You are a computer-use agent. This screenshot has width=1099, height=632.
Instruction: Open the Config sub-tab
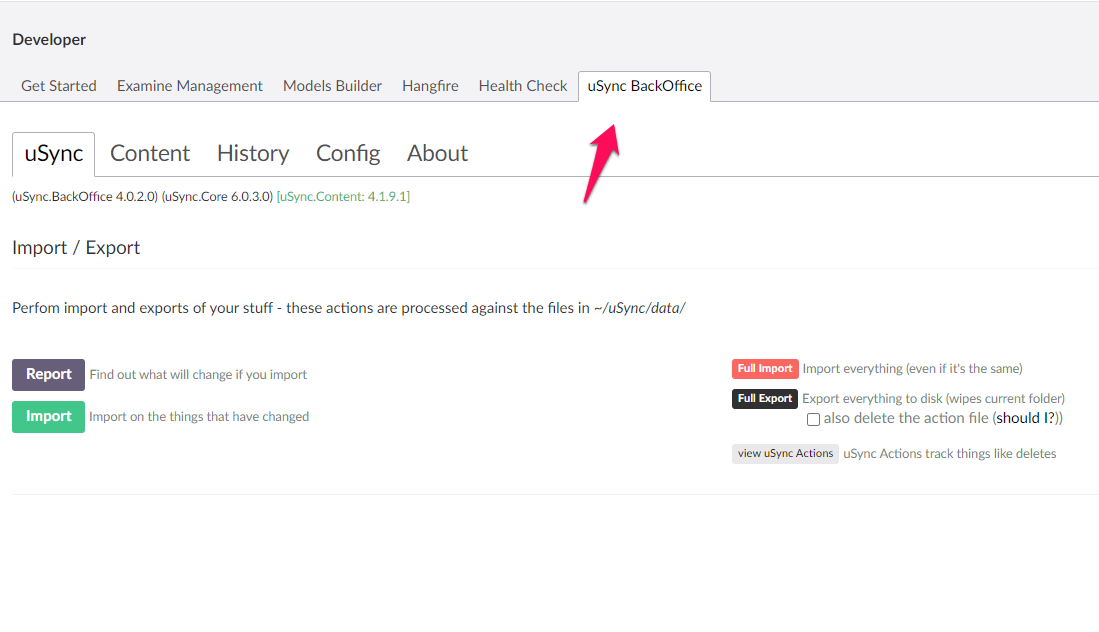coord(348,153)
